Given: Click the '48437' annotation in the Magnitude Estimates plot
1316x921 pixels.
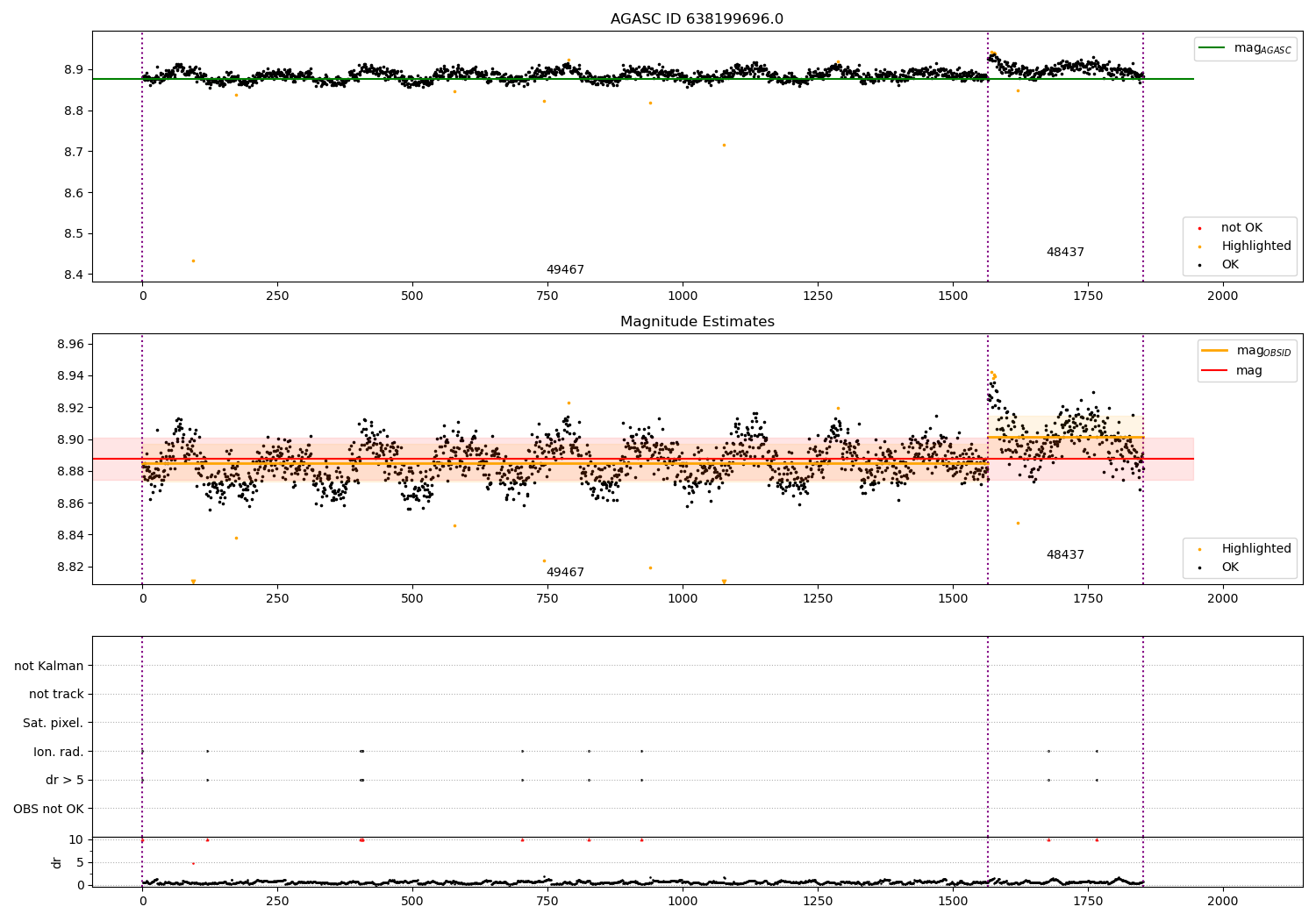Looking at the screenshot, I should [1065, 555].
